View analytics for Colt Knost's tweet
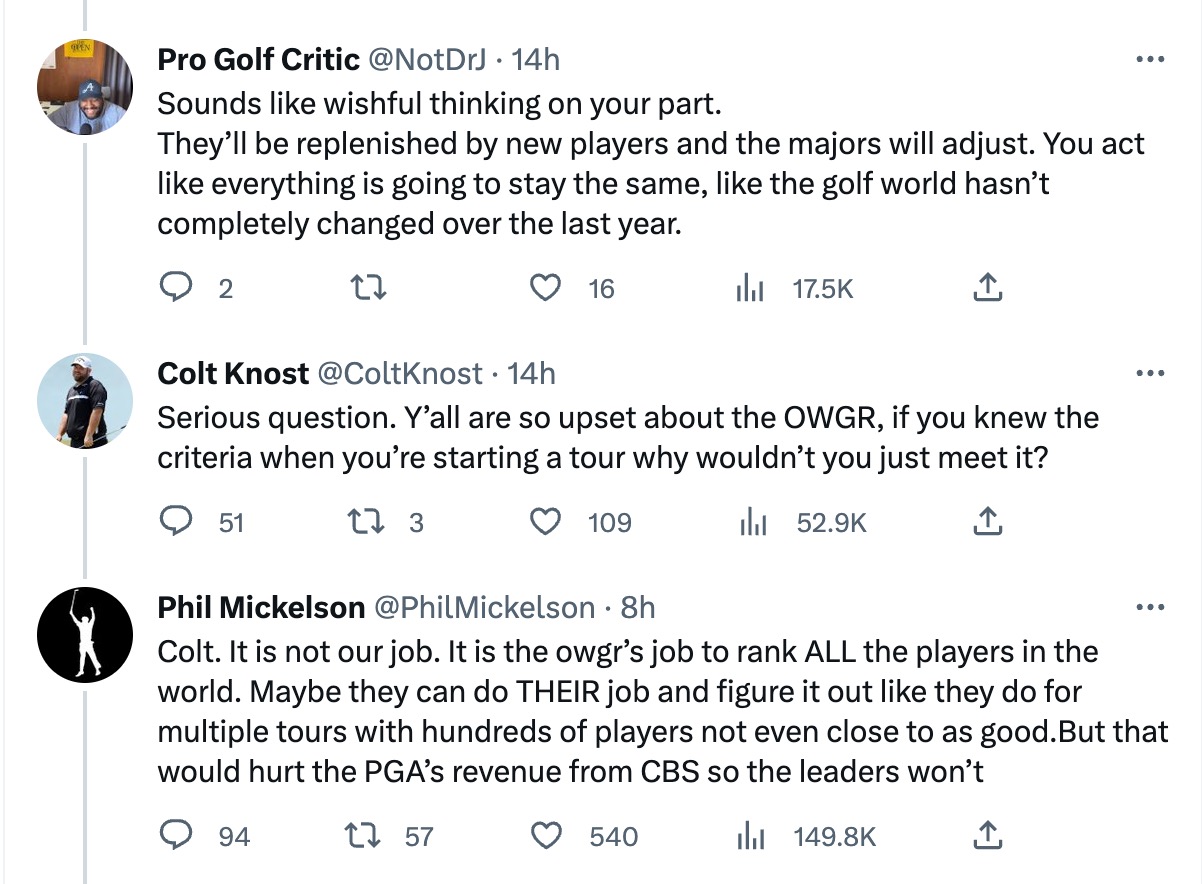1202x884 pixels. click(x=750, y=522)
